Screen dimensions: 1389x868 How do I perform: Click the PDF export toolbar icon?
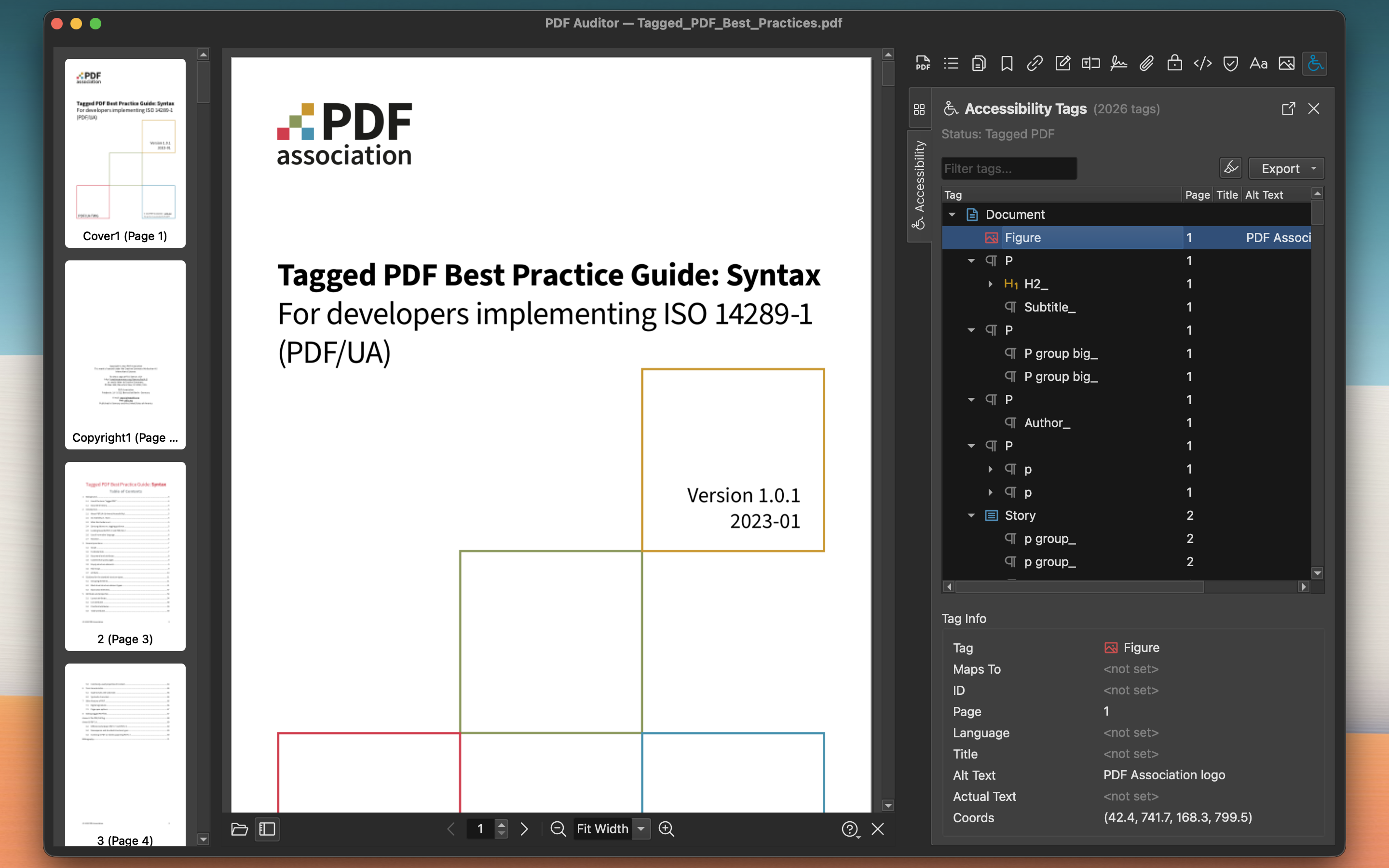(x=922, y=63)
